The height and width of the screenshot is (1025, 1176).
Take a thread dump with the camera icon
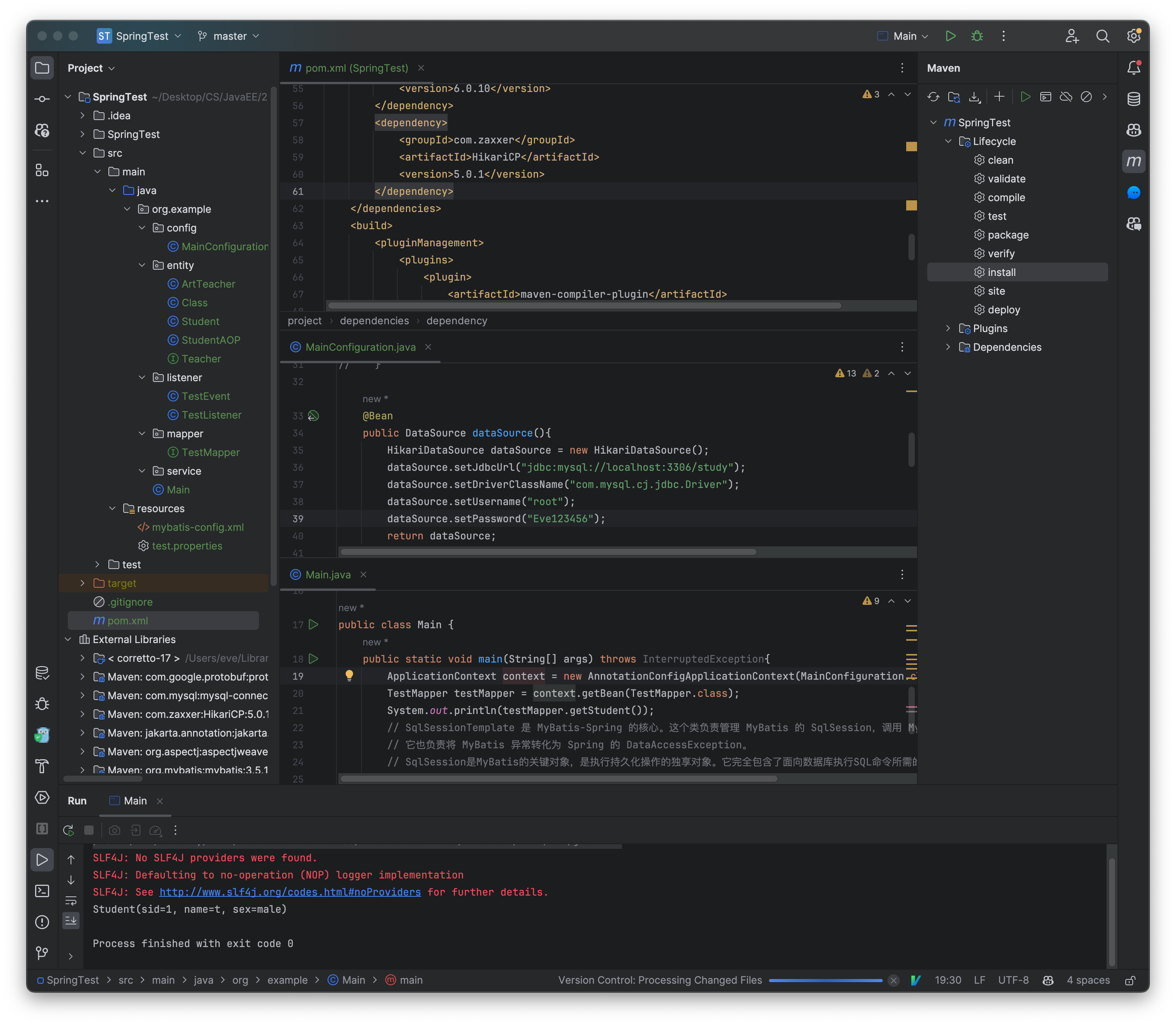(115, 830)
